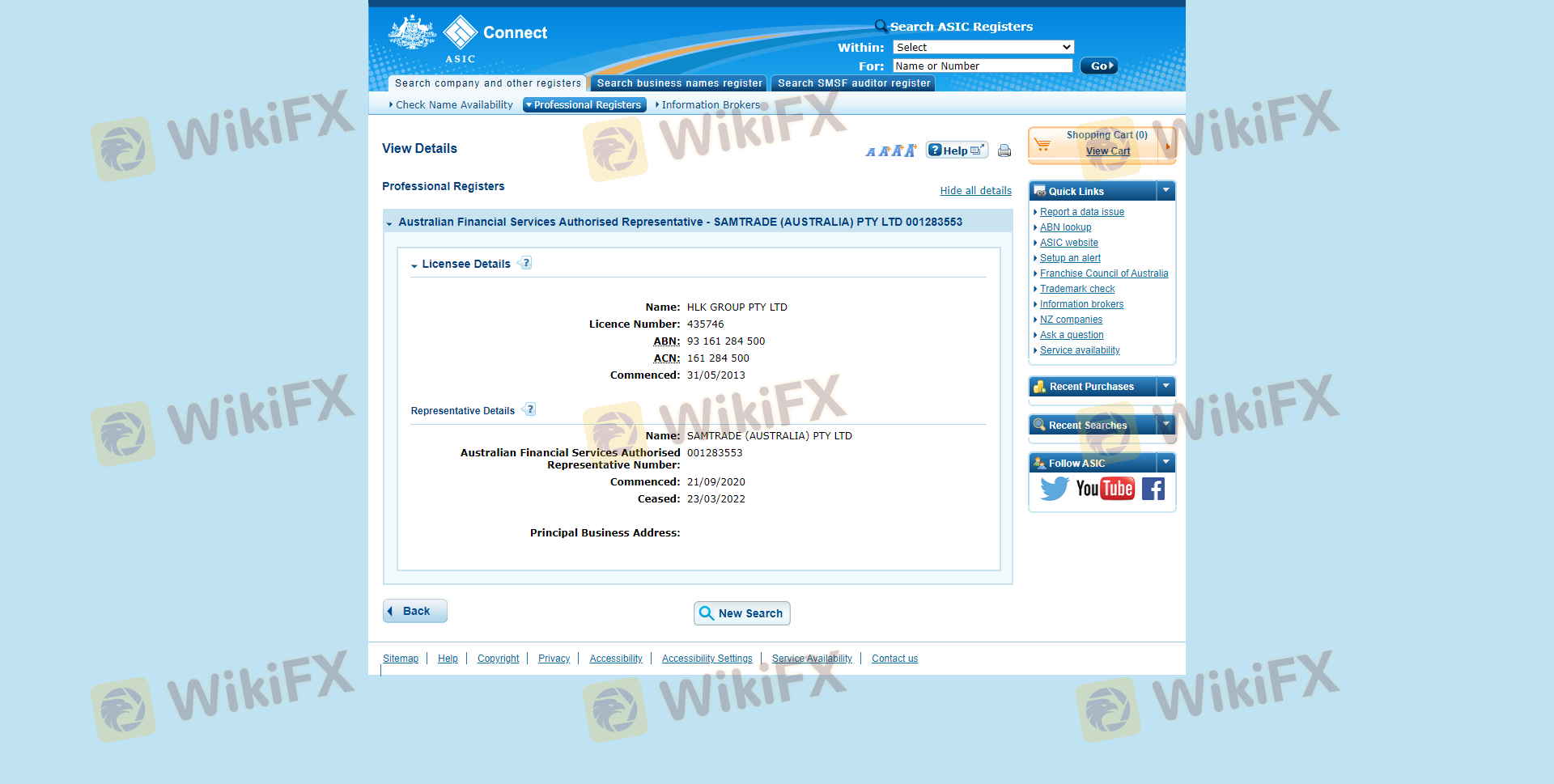Open the ASIC Facebook icon
Viewport: 1554px width, 784px height.
pyautogui.click(x=1153, y=489)
